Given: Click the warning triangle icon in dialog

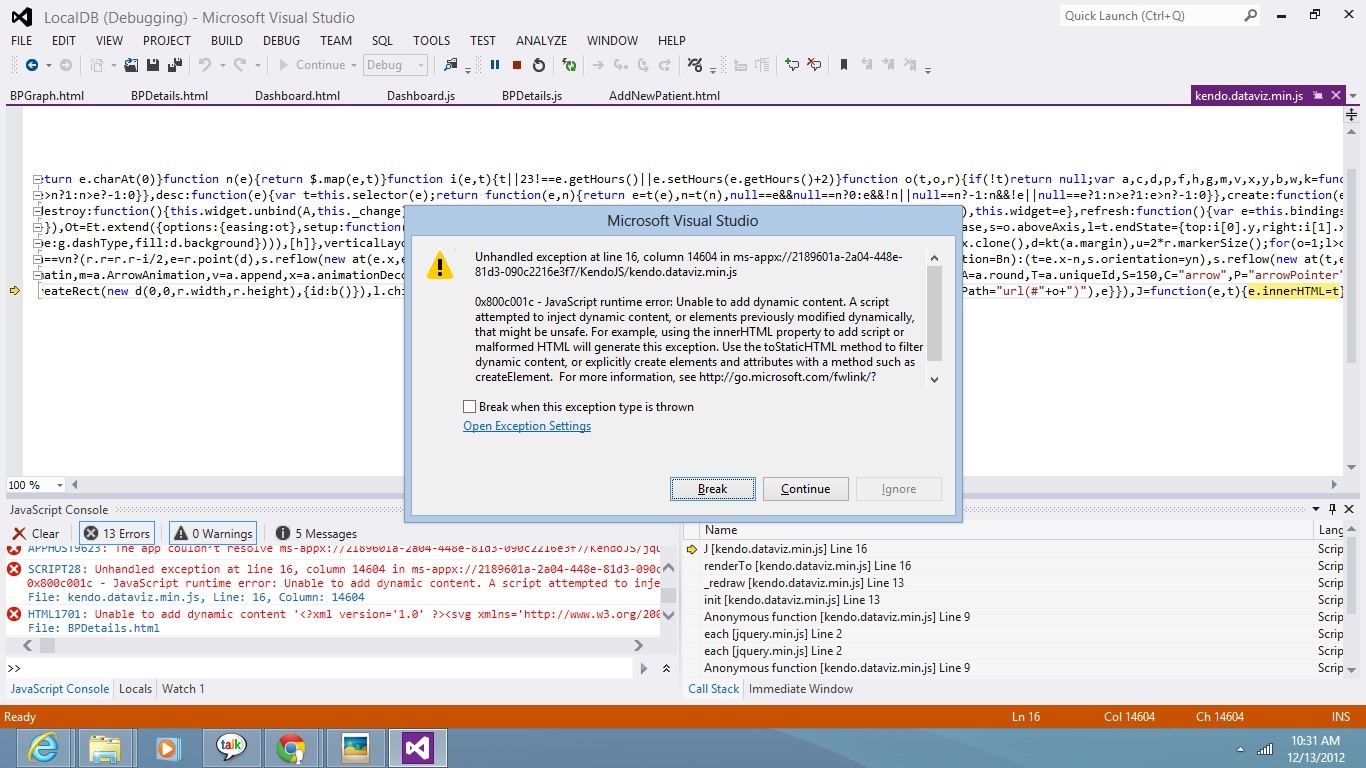Looking at the screenshot, I should pos(440,265).
